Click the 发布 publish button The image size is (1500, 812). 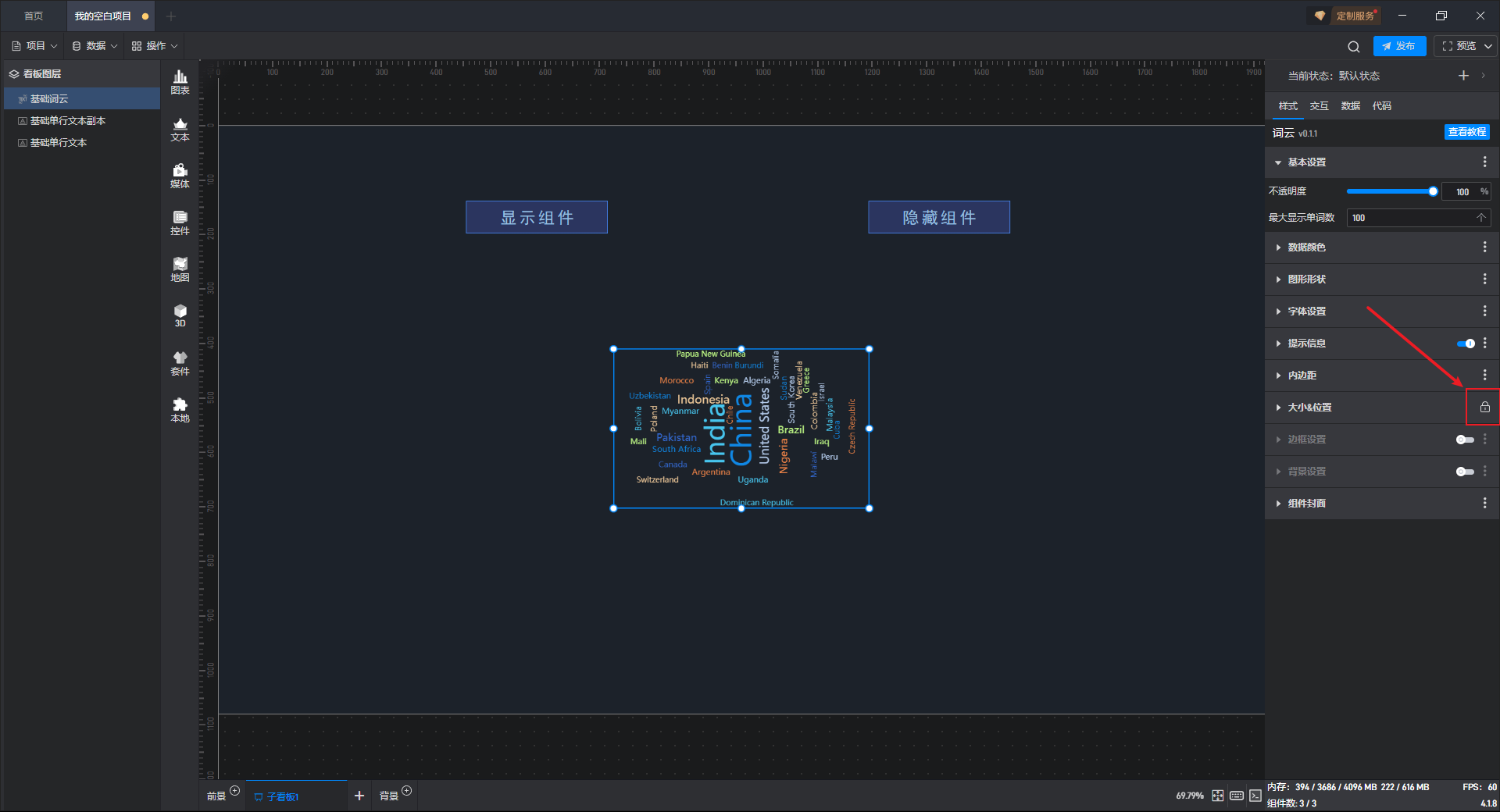point(1399,46)
